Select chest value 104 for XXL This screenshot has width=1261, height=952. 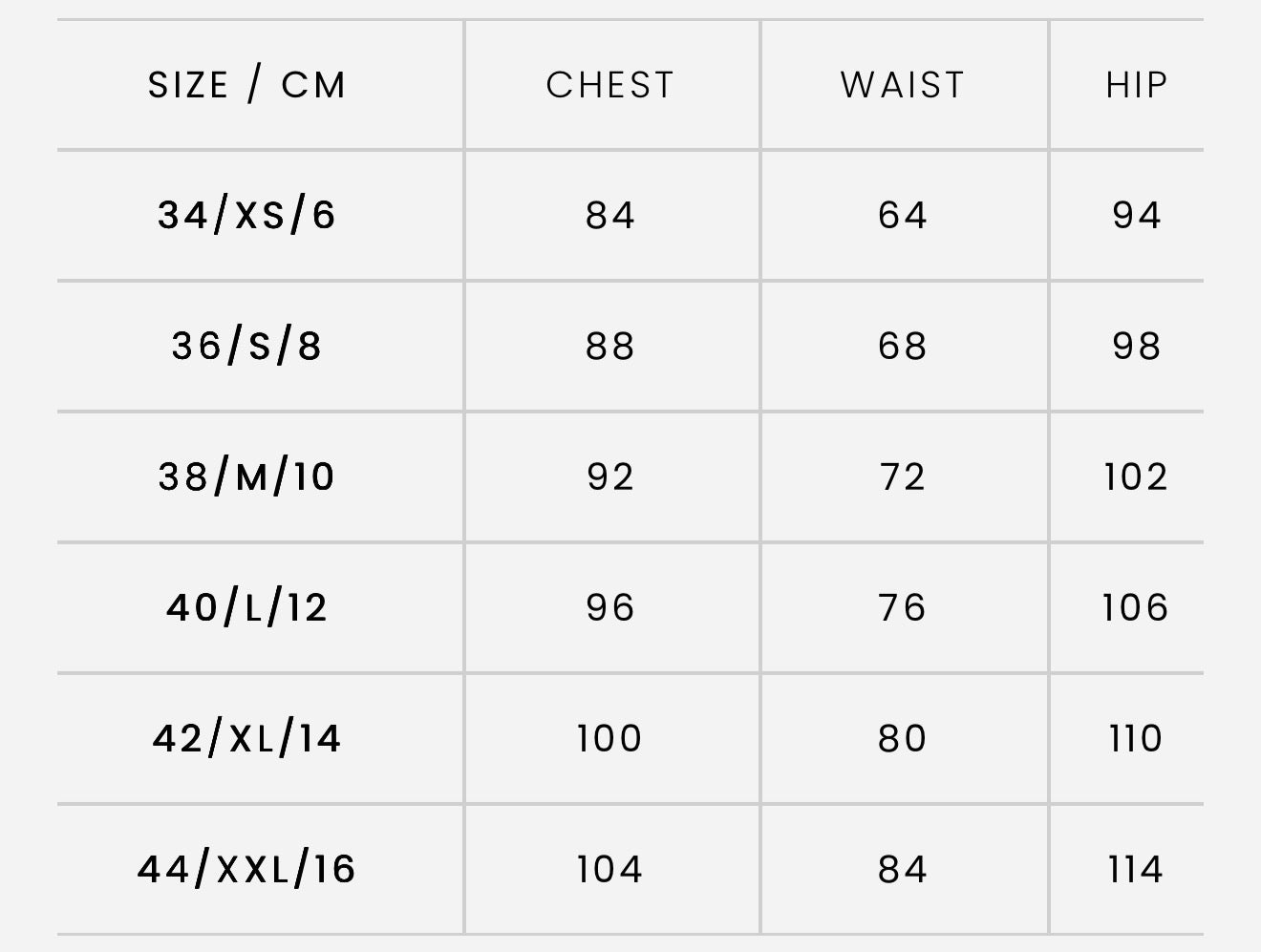click(x=609, y=869)
